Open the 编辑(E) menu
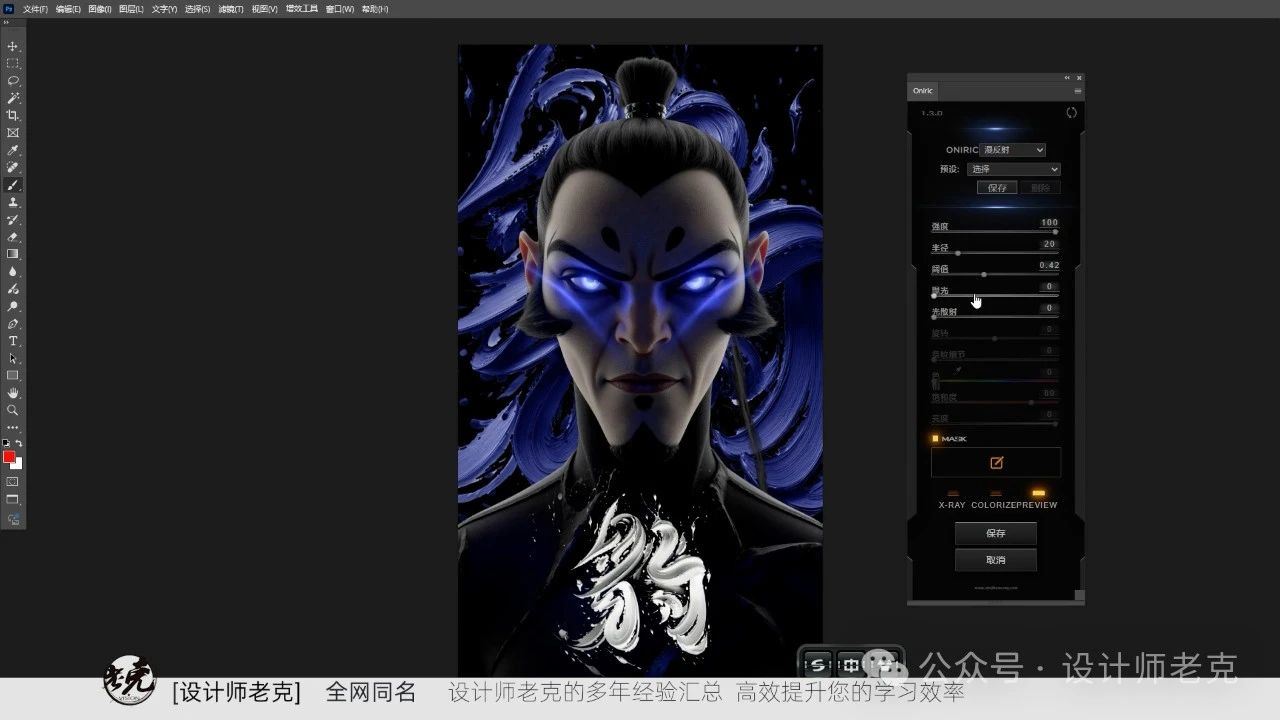This screenshot has width=1280, height=720. pyautogui.click(x=68, y=9)
